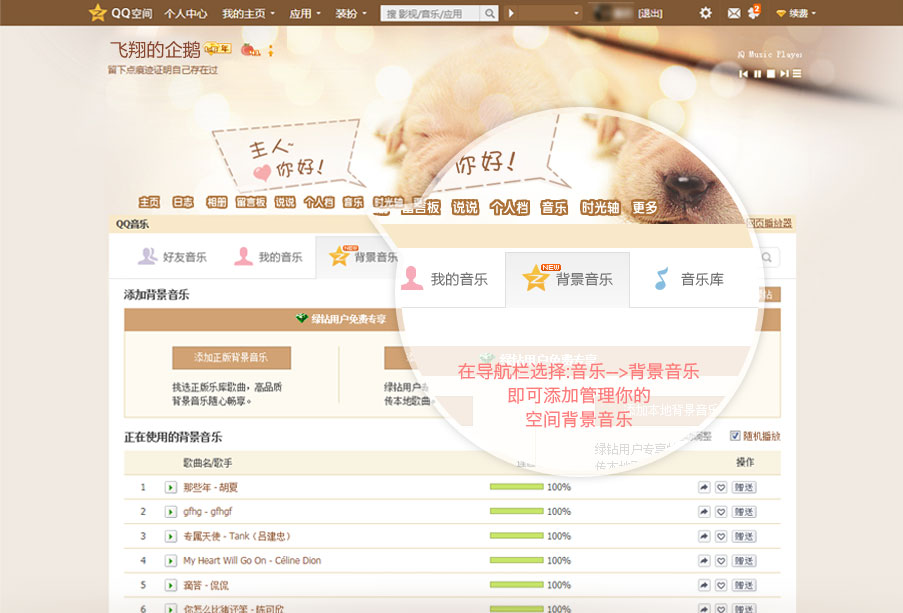Screen dimensions: 903x613
Task: Favorite song My Heart Will Go On
Action: [x=721, y=561]
